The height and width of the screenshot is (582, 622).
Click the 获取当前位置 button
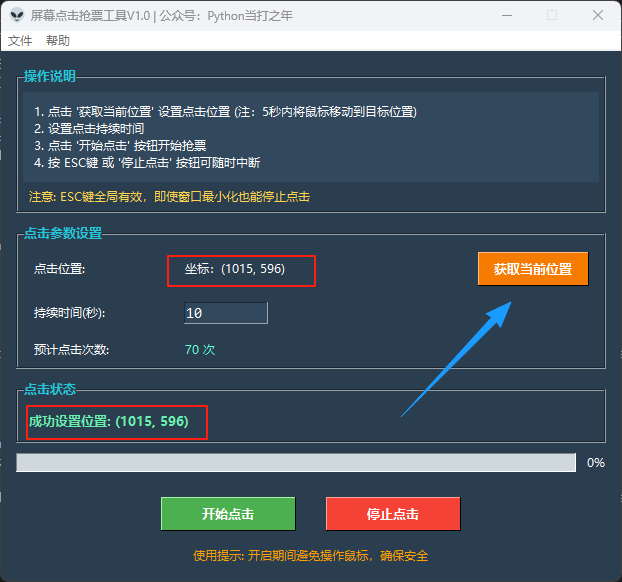533,269
